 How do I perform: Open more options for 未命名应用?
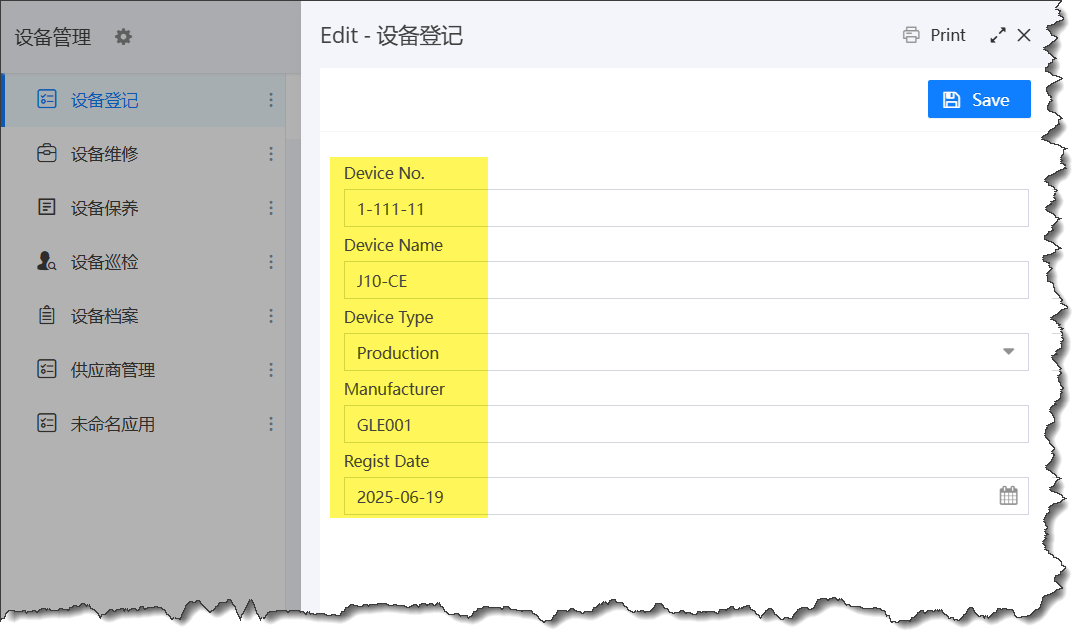(x=271, y=424)
